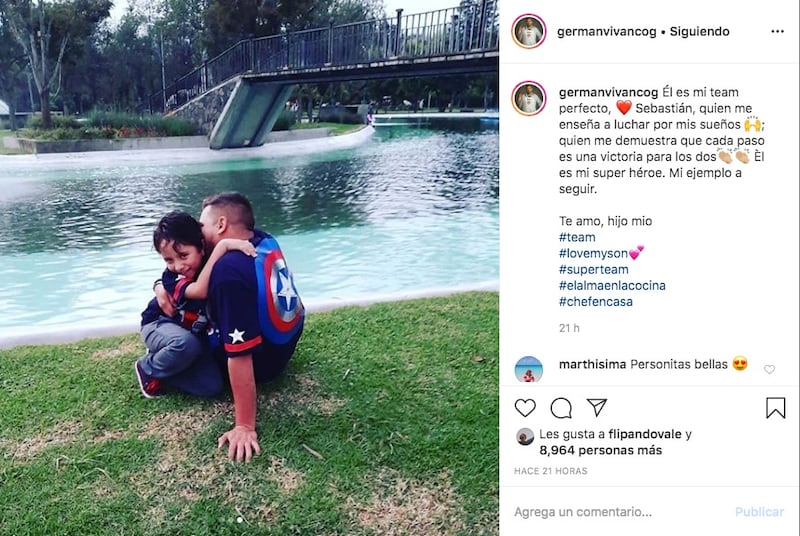
Task: Toggle the Siguiendo follow status
Action: tap(699, 32)
